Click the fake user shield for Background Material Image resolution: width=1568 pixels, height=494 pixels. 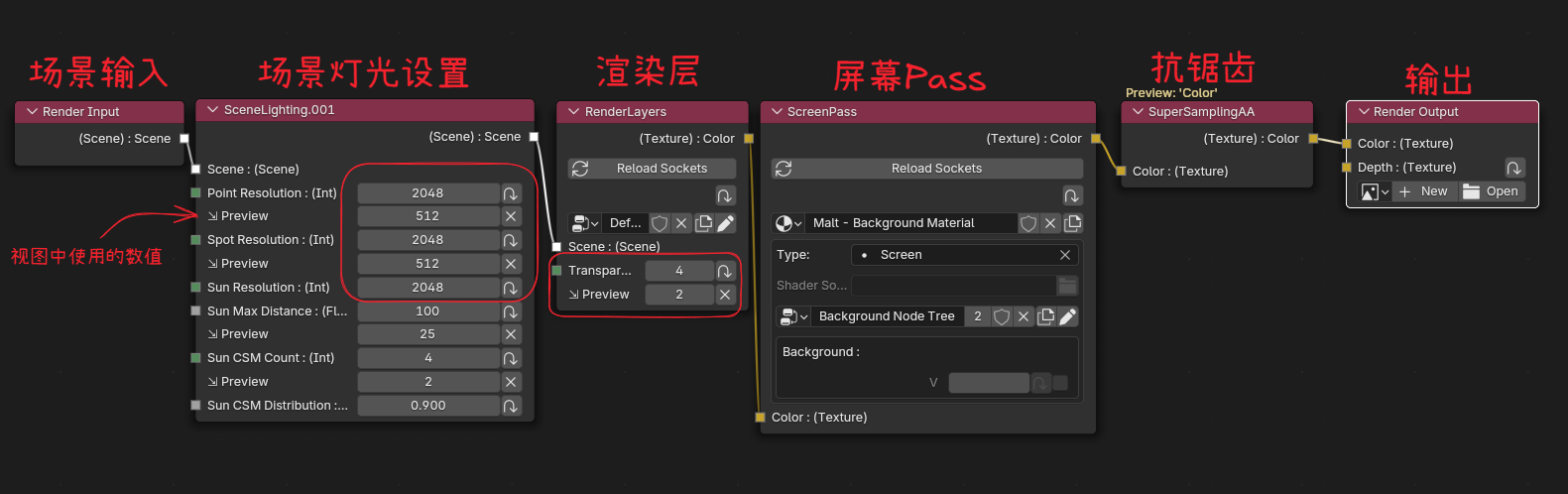coord(1028,223)
